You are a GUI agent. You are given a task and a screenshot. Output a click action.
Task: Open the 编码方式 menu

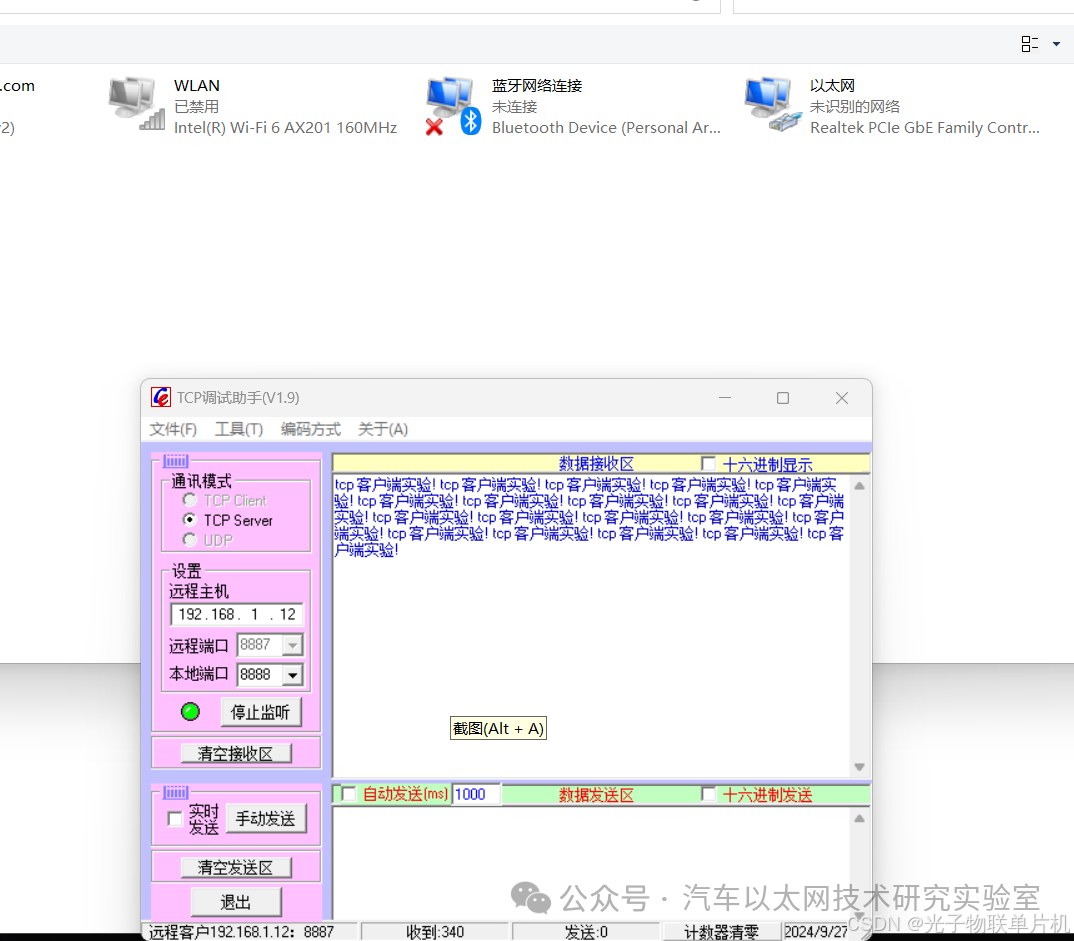click(x=310, y=429)
